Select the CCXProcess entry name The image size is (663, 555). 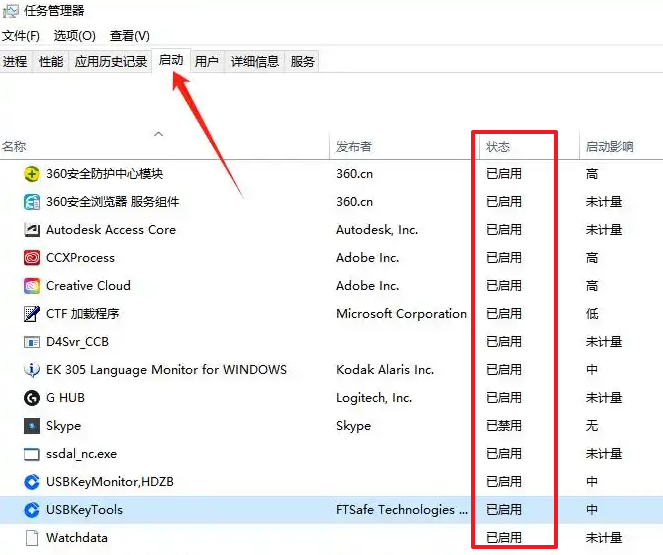(x=80, y=258)
